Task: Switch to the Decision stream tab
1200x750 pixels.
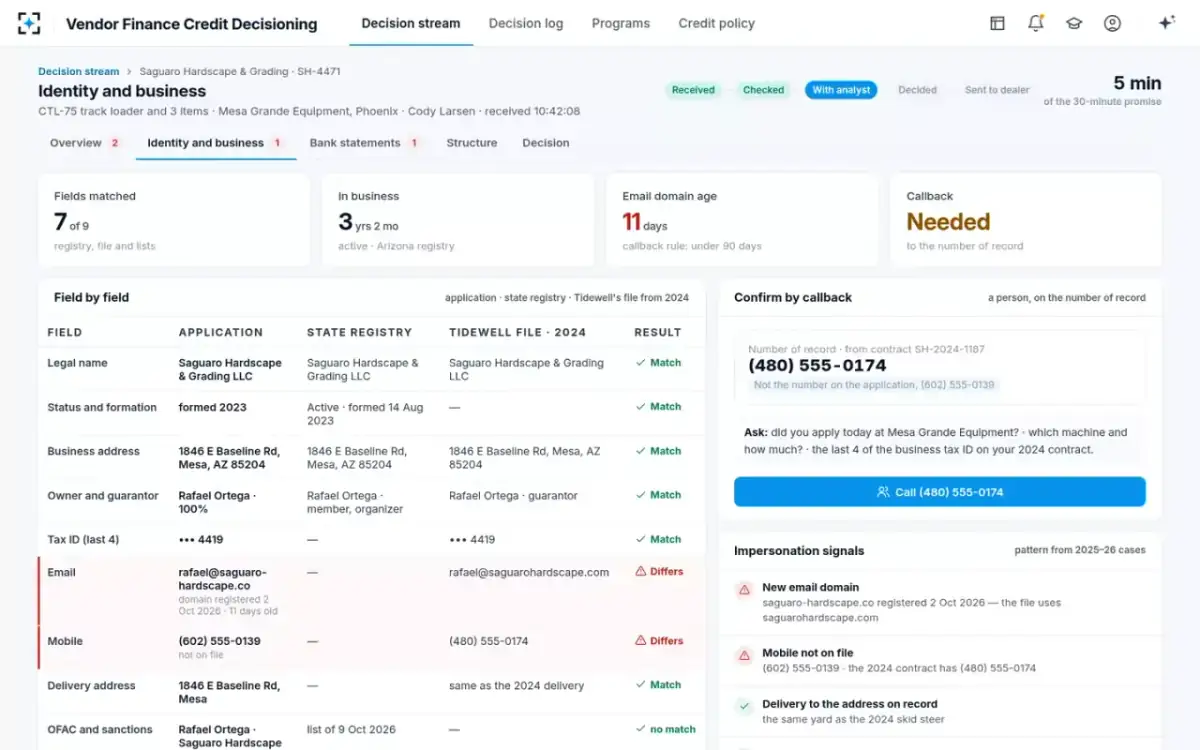Action: pyautogui.click(x=411, y=23)
